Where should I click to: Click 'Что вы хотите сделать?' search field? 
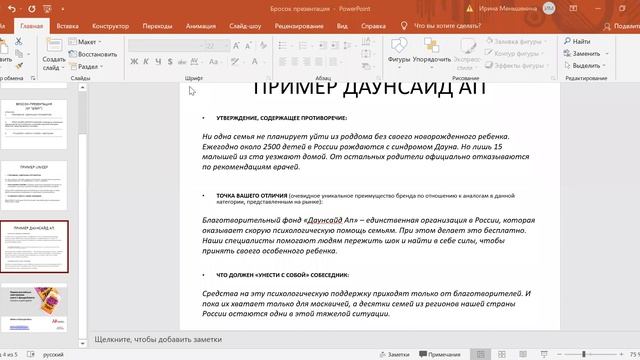click(x=447, y=26)
